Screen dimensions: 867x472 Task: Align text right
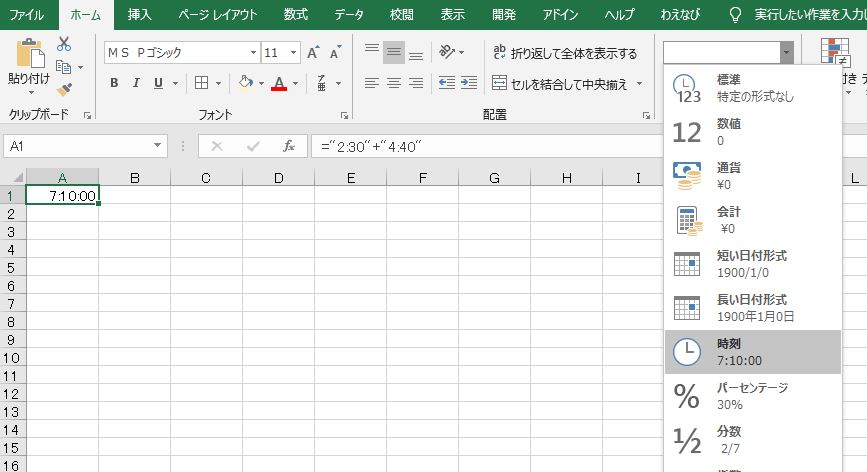click(x=416, y=83)
